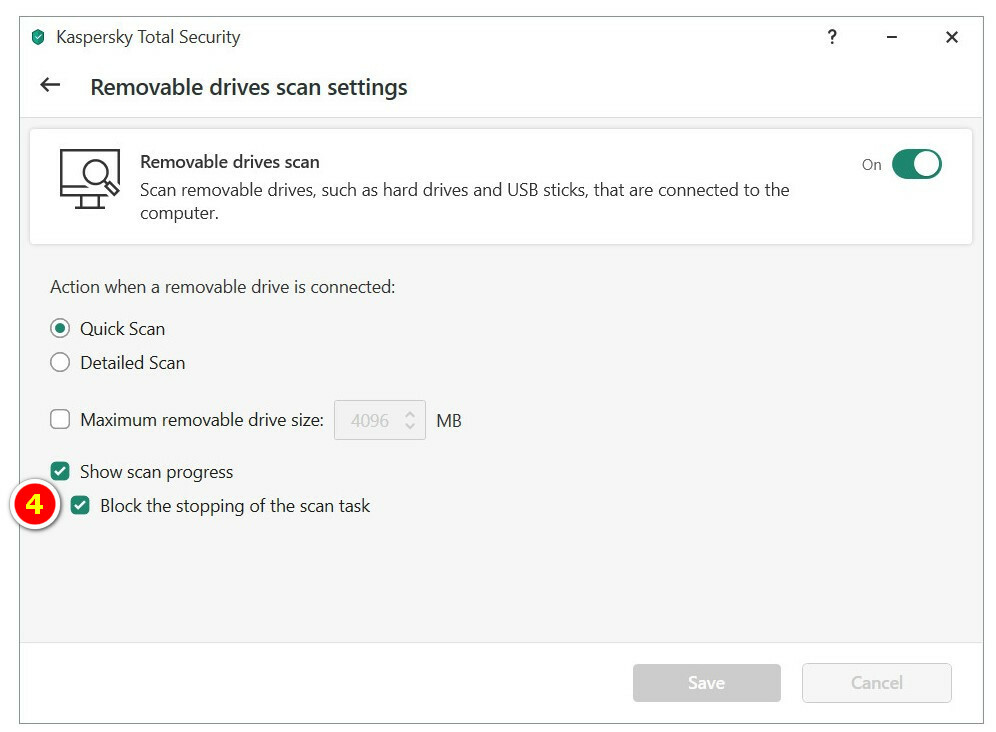Choose the Detailed Scan radio option
The image size is (996, 732).
coord(61,363)
